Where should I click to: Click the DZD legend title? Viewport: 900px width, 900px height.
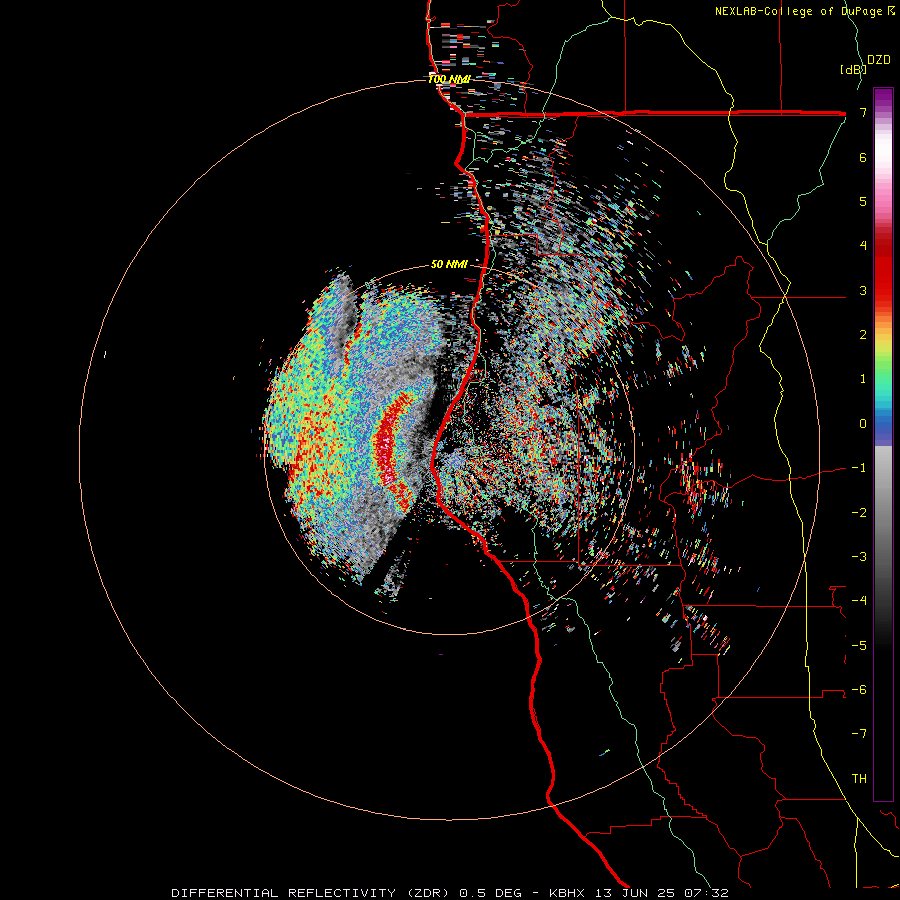(x=879, y=60)
